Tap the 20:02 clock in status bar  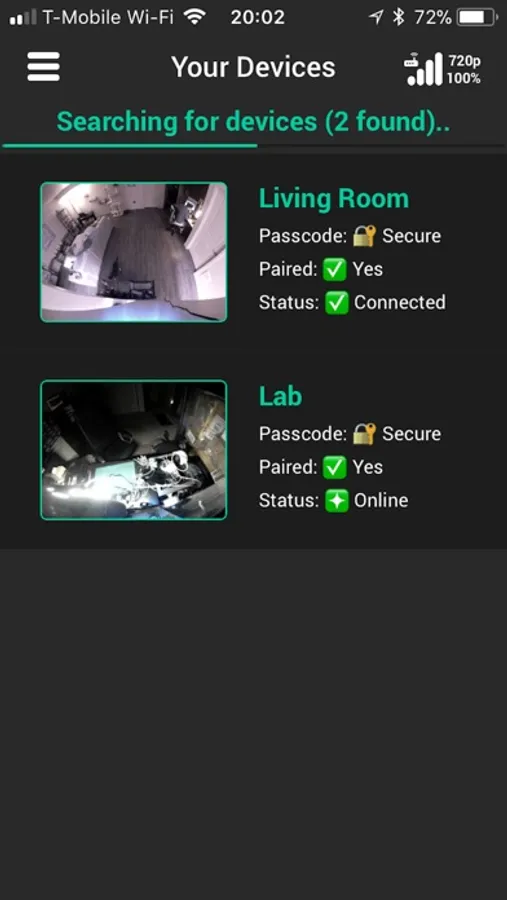click(x=258, y=17)
